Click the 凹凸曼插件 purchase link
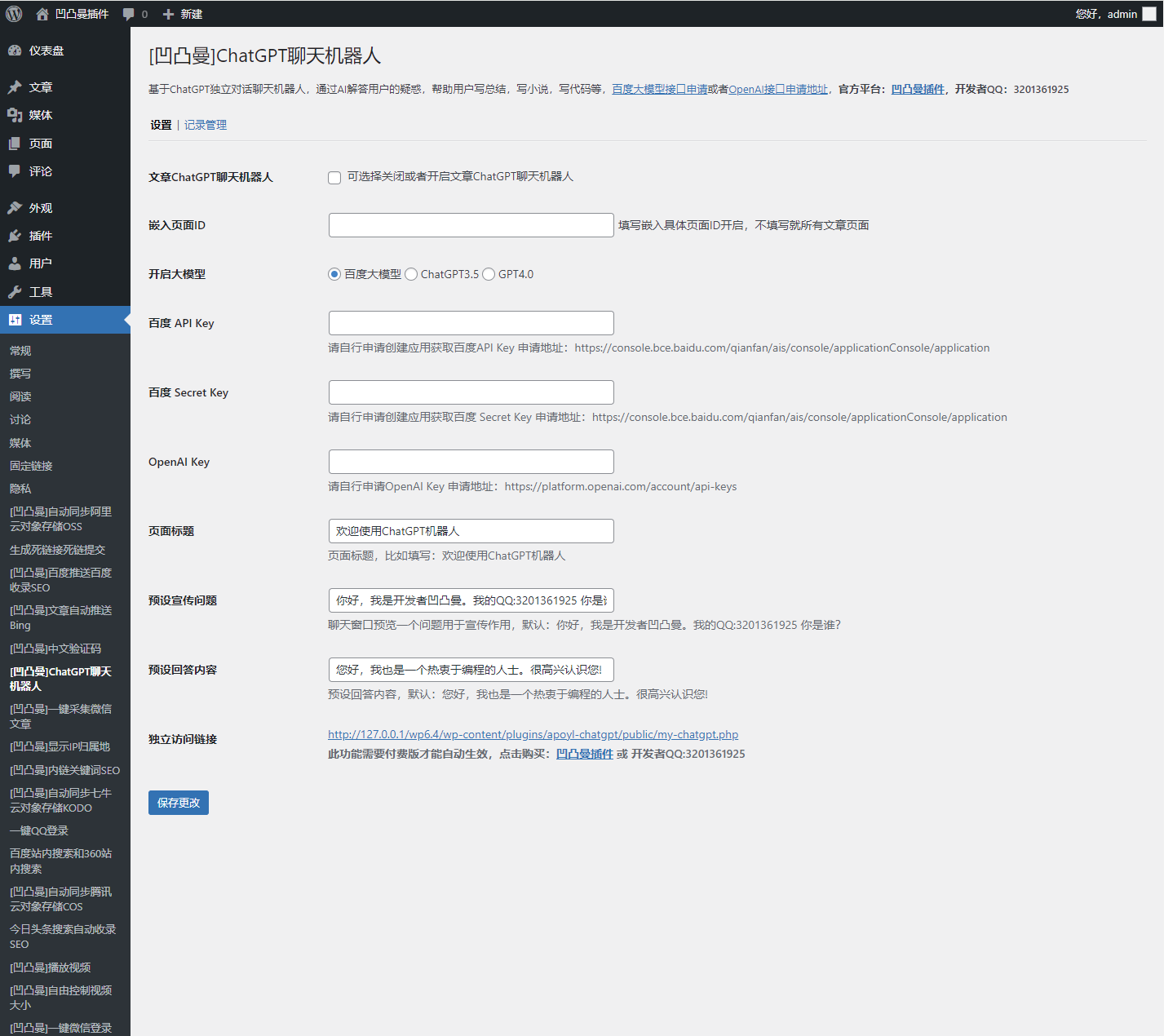The image size is (1164, 1036). (585, 754)
